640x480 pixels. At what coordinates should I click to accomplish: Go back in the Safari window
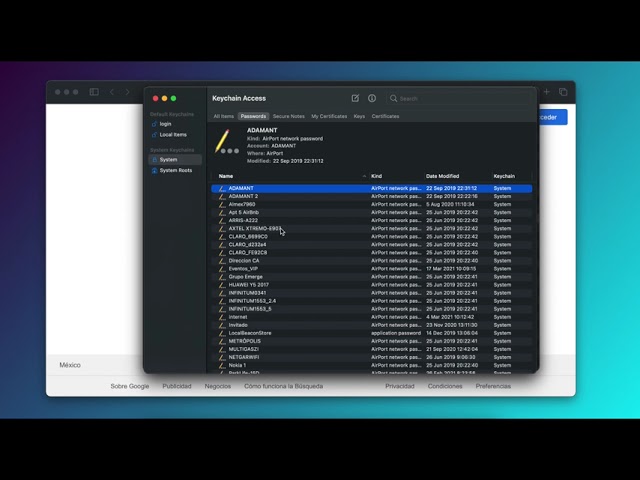[x=112, y=92]
